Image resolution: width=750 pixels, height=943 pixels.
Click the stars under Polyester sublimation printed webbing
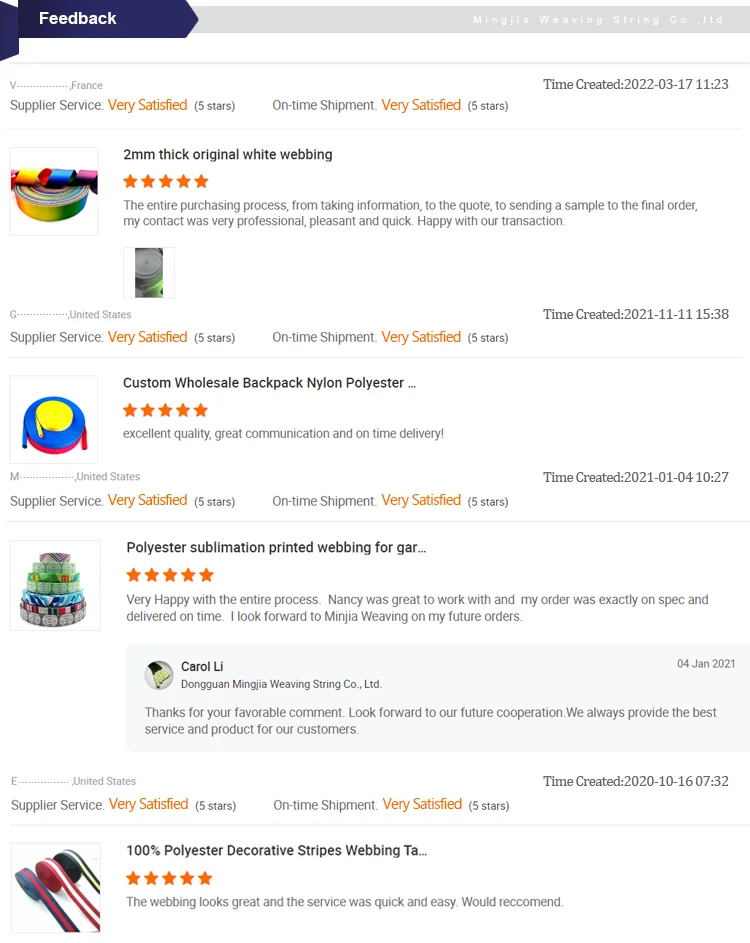(x=170, y=575)
